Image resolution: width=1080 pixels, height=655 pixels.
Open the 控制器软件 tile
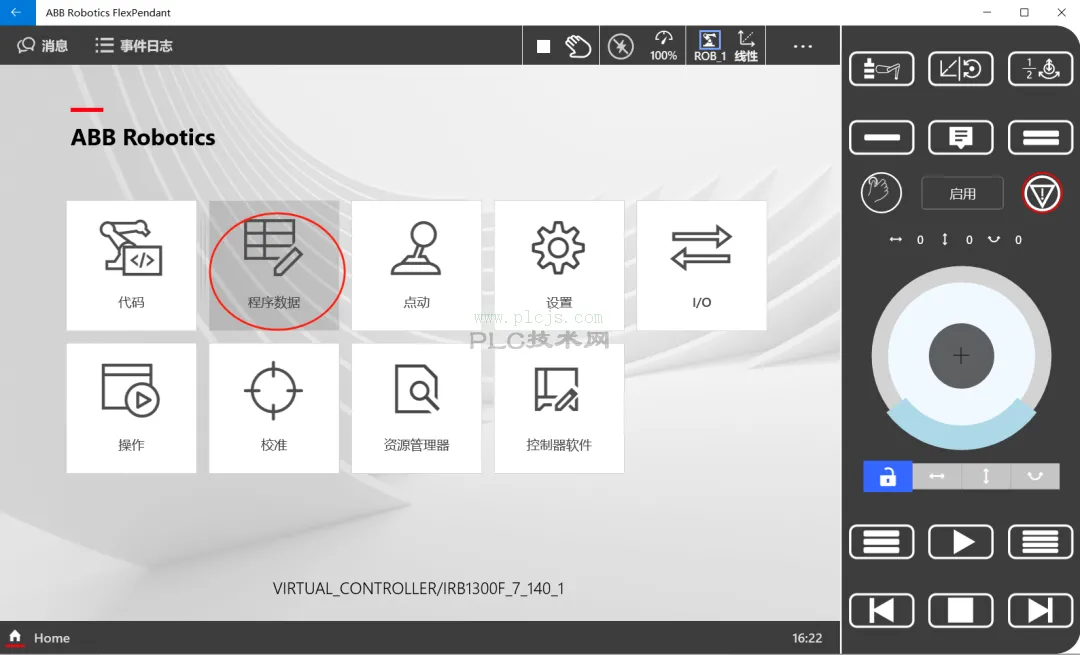[559, 408]
